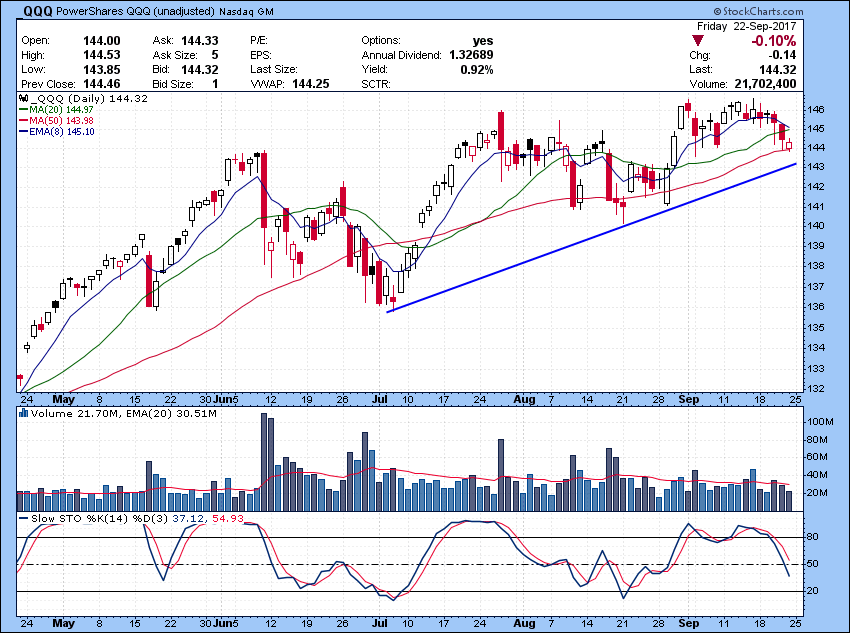850x633 pixels.
Task: Click the SCTR: label in quote header
Action: click(376, 84)
